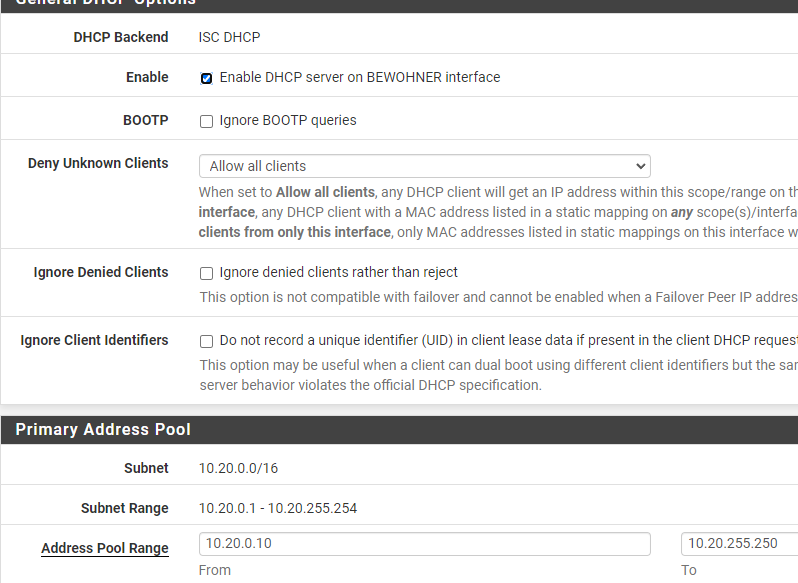Viewport: 798px width, 583px height.
Task: Click the Deny Unknown Clients field label
Action: pos(98,163)
